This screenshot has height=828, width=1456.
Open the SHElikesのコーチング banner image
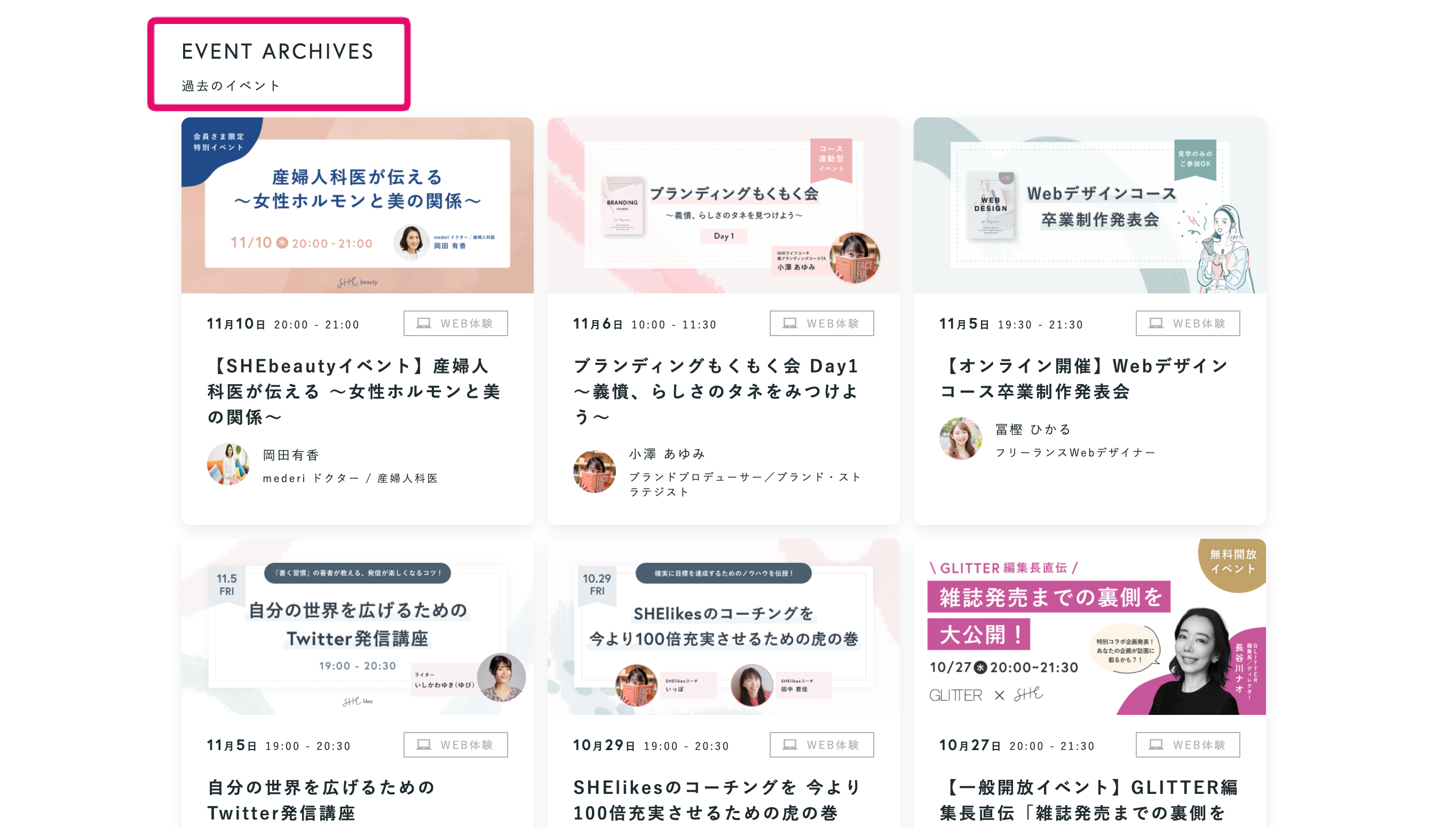tap(723, 627)
